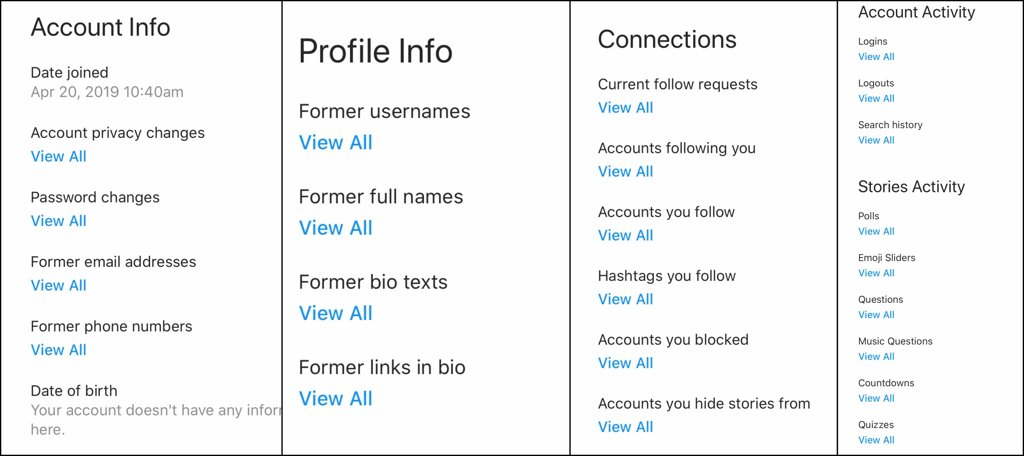
Task: Click View All under Former usernames
Action: click(335, 143)
